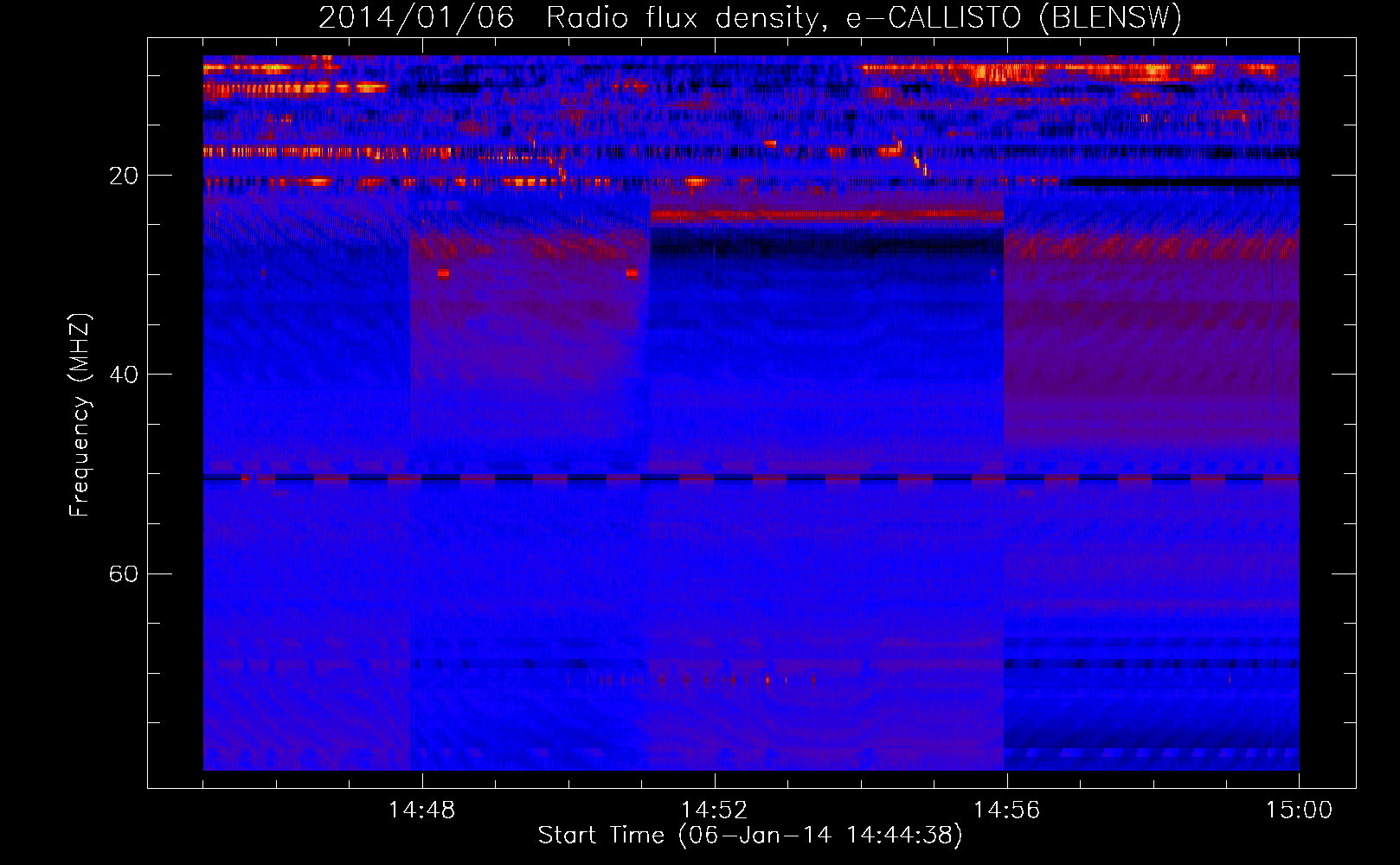
Task: Click the 60 frequency tick label
Action: (124, 573)
